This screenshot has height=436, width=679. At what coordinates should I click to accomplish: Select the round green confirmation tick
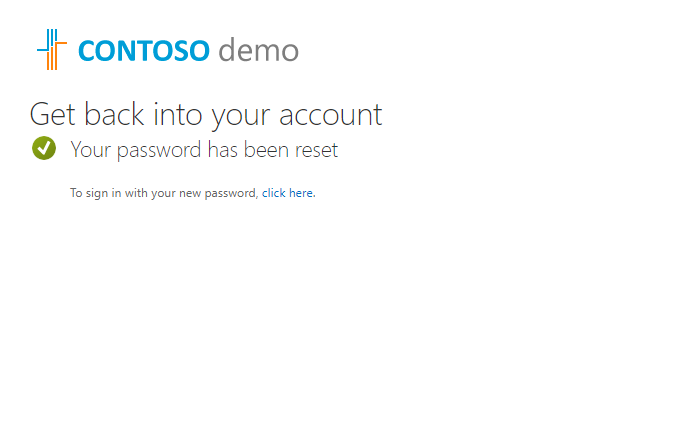tap(44, 148)
